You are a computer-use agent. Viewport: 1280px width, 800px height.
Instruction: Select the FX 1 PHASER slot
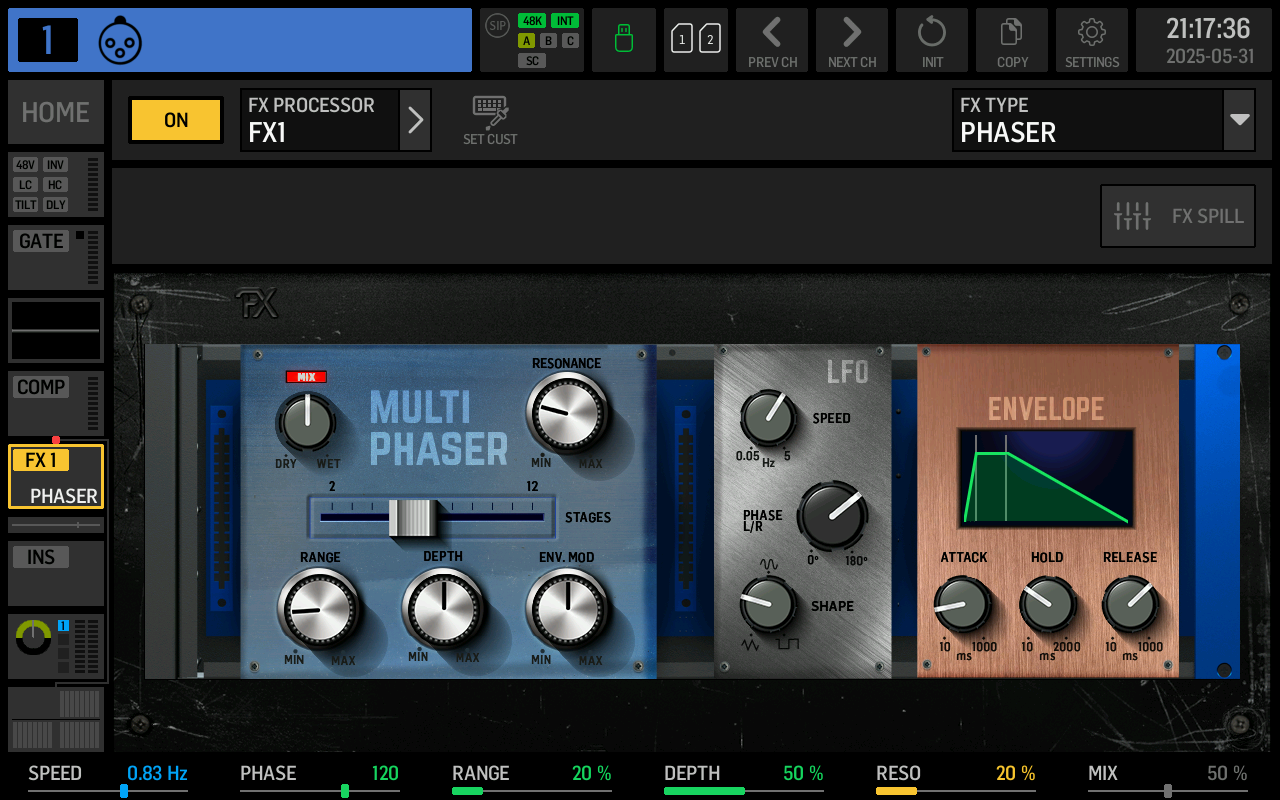(55, 476)
